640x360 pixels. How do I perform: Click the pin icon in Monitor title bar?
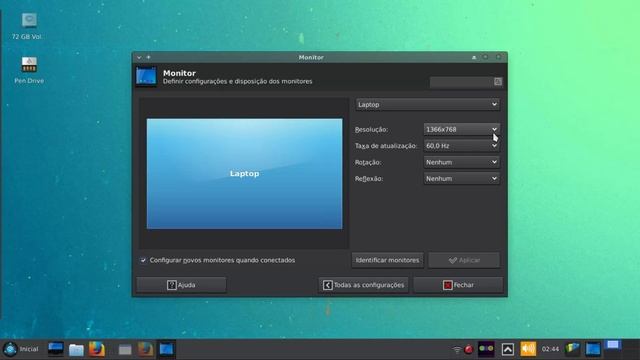(x=149, y=58)
